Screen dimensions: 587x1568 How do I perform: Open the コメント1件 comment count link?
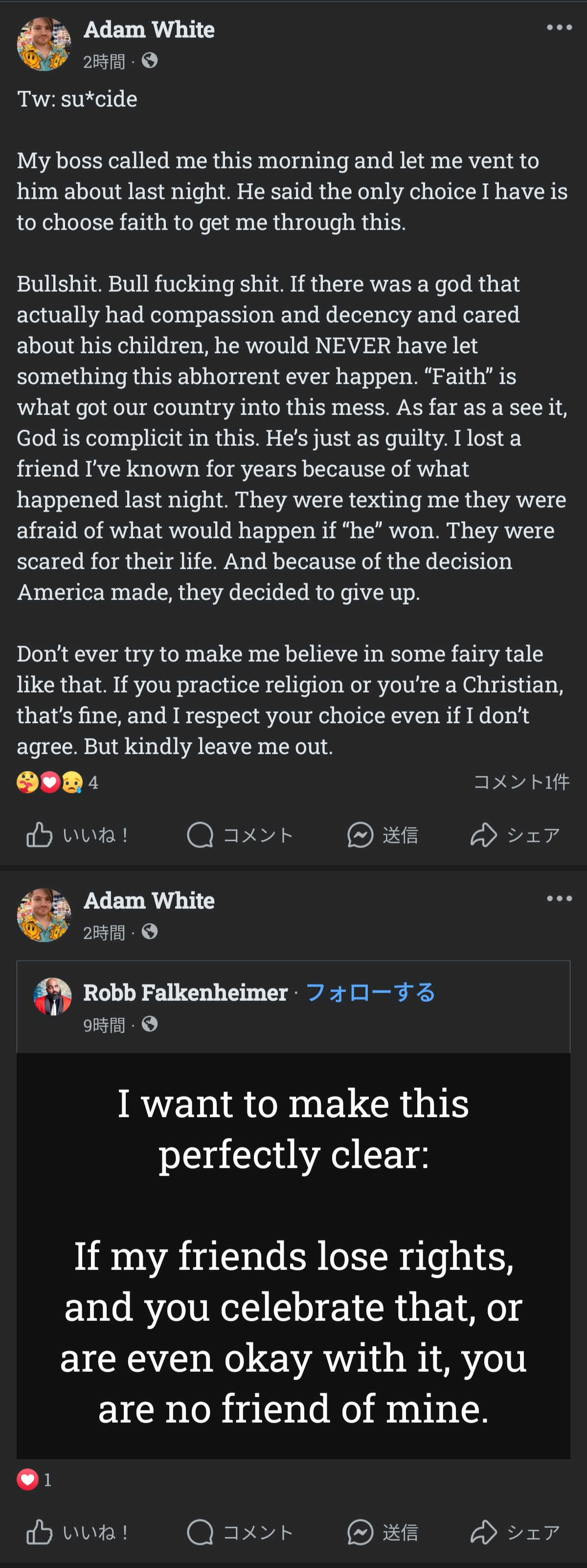(520, 782)
